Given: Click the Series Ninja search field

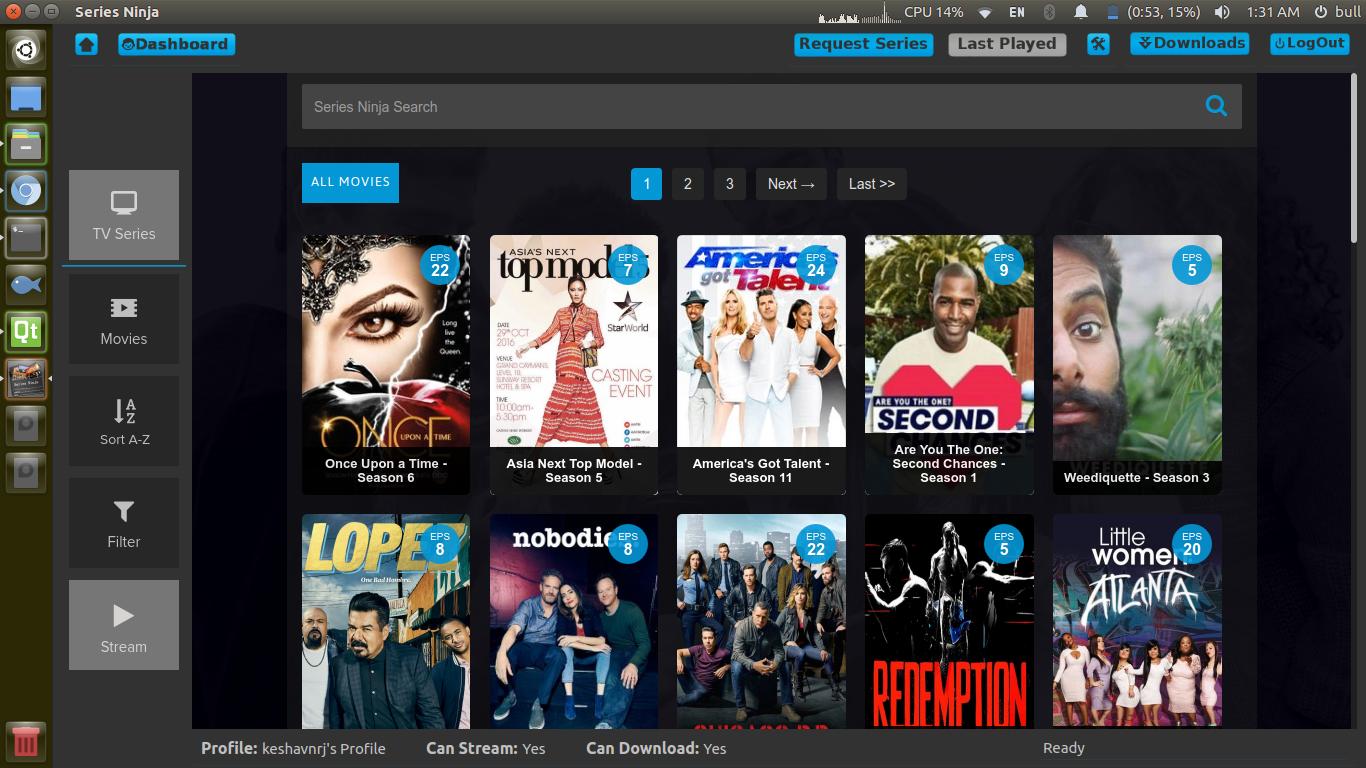Looking at the screenshot, I should click(700, 106).
